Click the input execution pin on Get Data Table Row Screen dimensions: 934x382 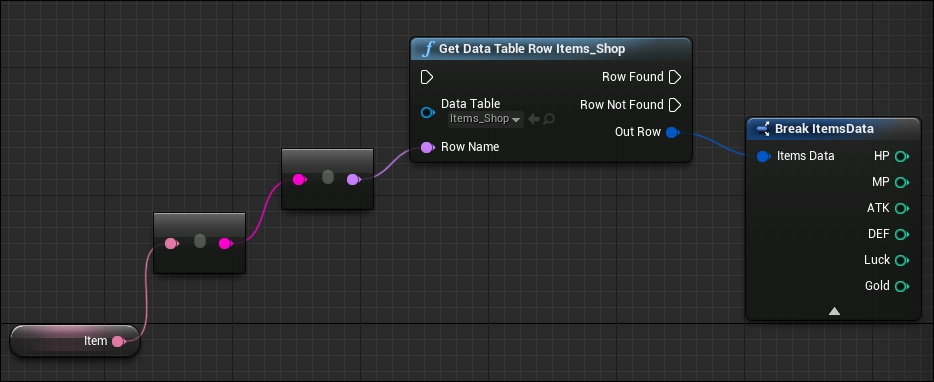click(x=426, y=77)
